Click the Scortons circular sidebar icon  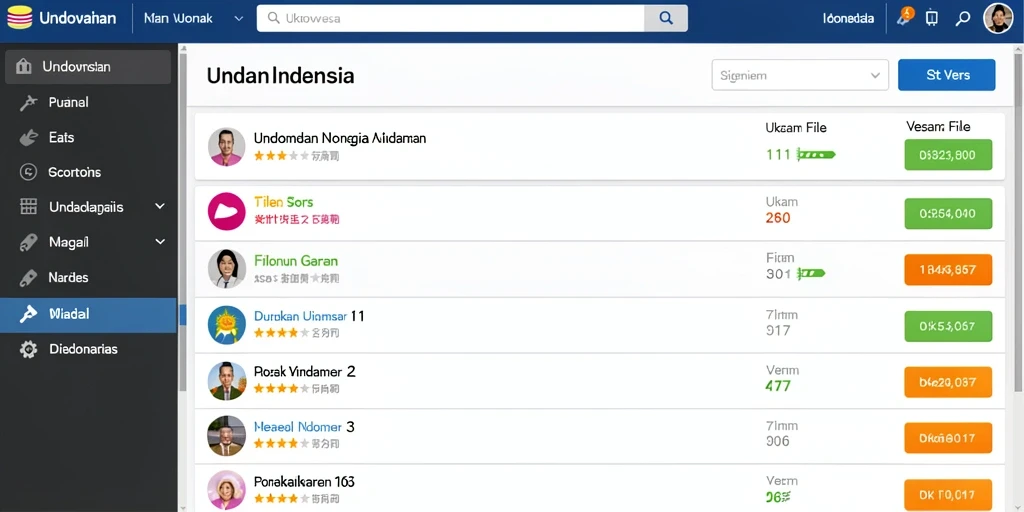(x=28, y=172)
